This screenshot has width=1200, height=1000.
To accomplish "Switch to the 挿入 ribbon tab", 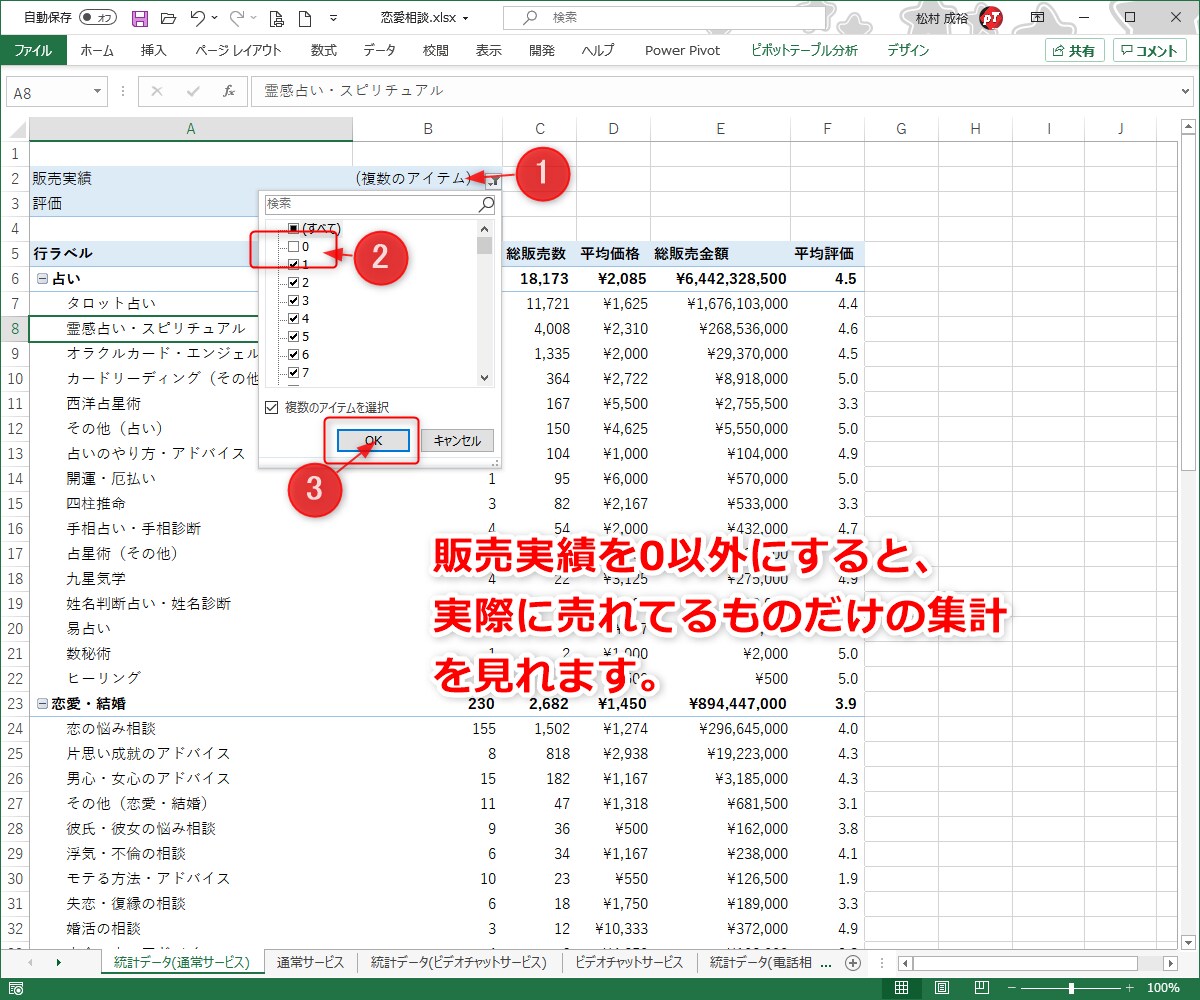I will coord(154,50).
